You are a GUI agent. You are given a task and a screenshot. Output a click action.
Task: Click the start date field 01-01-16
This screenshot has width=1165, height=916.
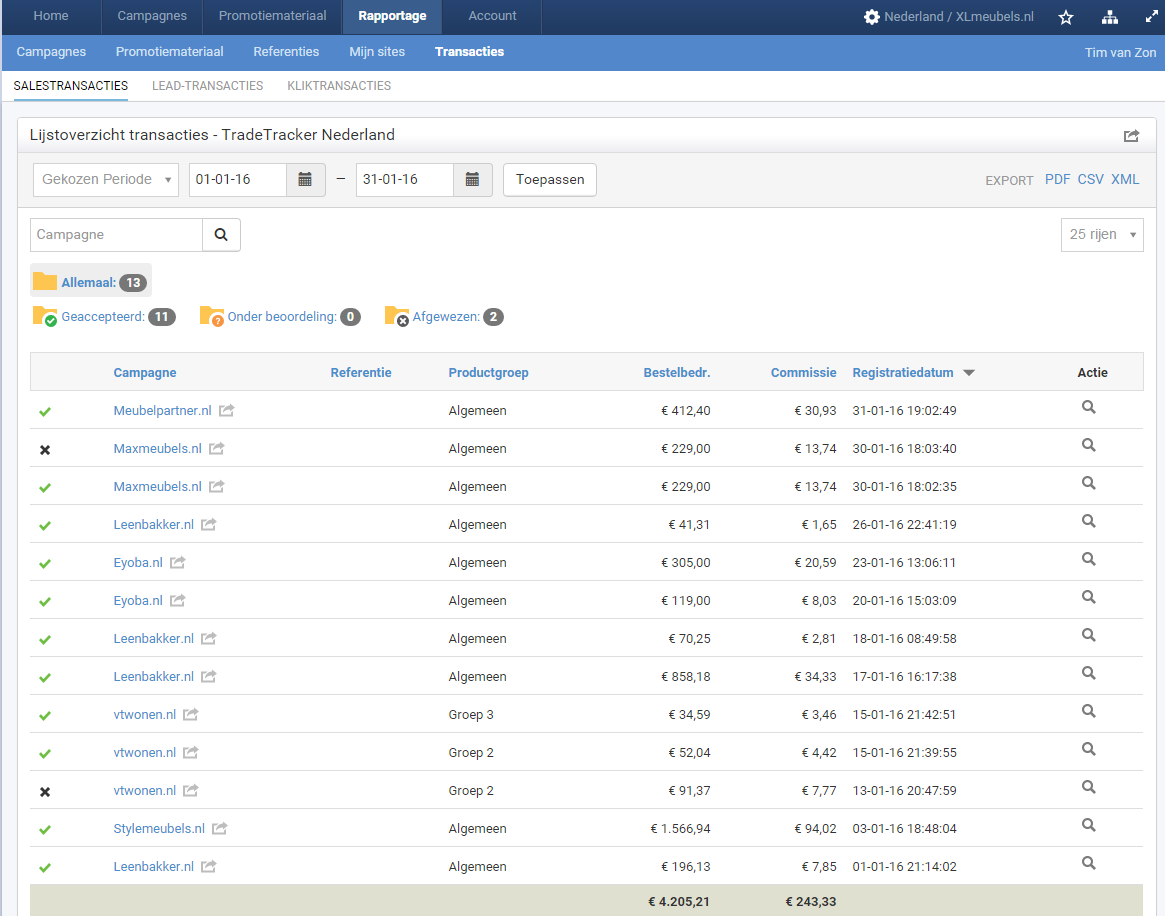[238, 180]
